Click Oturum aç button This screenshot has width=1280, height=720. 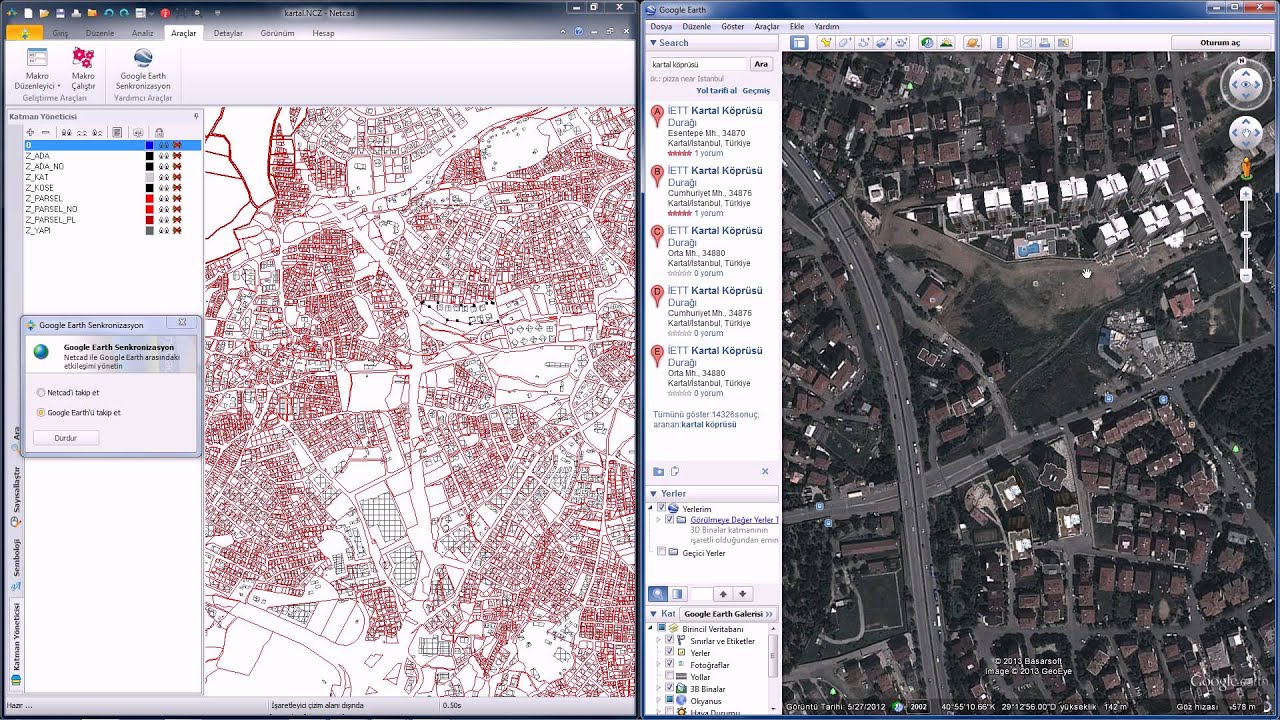coord(1219,43)
